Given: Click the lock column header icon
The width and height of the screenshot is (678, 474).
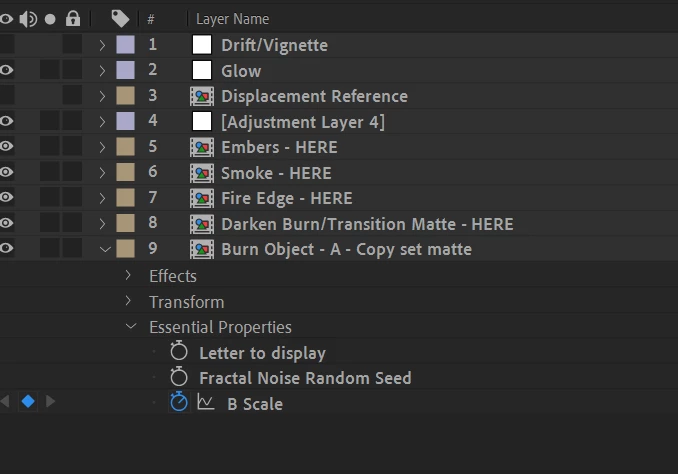Looking at the screenshot, I should [x=73, y=19].
